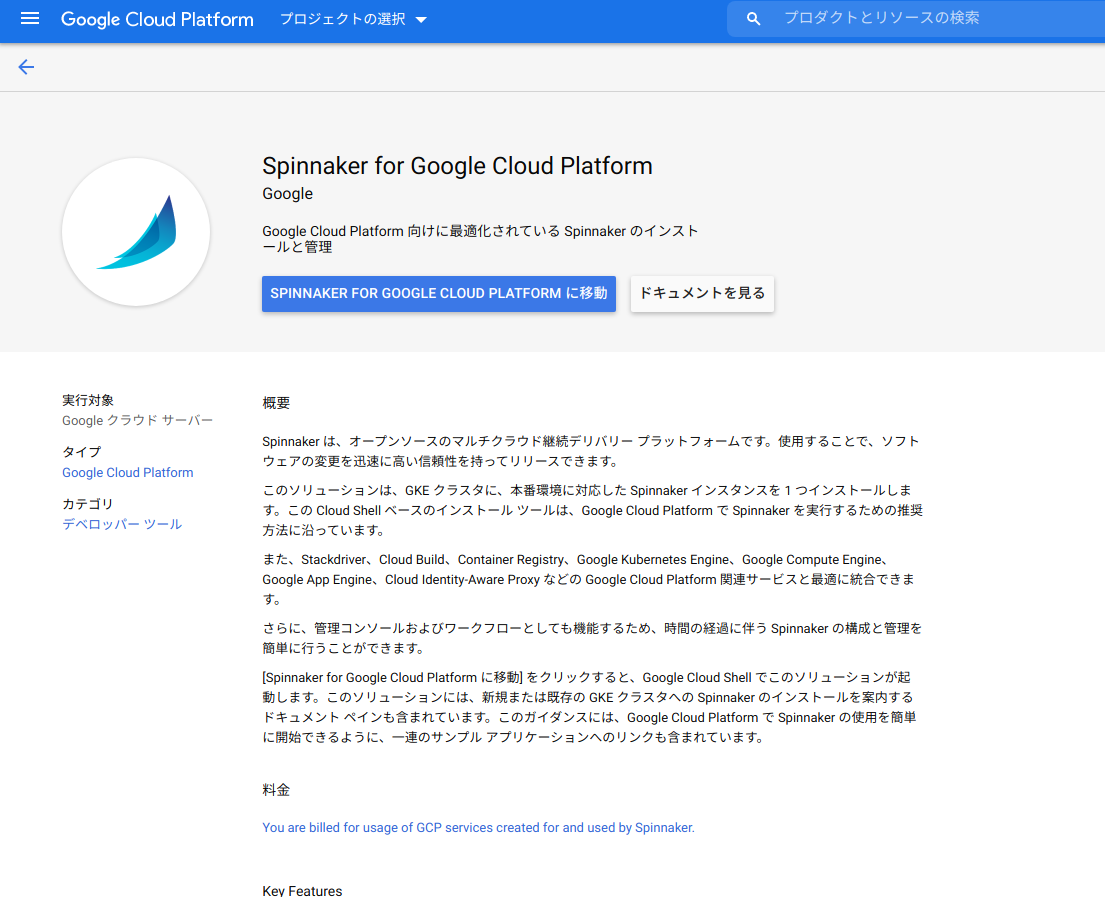
Task: Click the search magnifier icon
Action: pos(753,18)
